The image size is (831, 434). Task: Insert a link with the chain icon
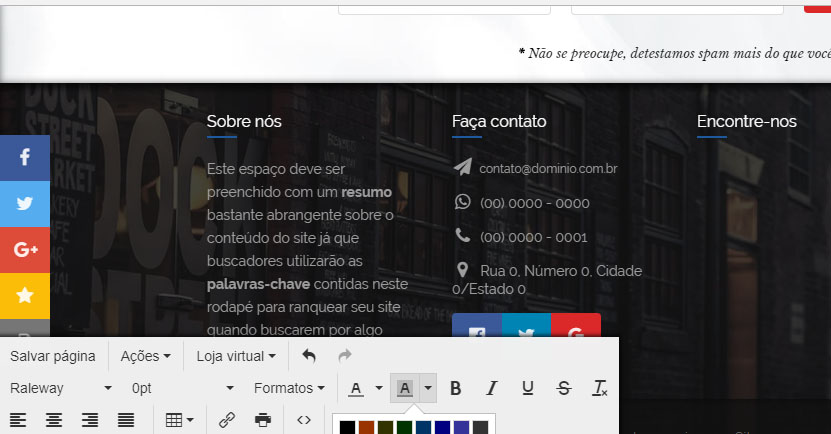click(x=227, y=420)
